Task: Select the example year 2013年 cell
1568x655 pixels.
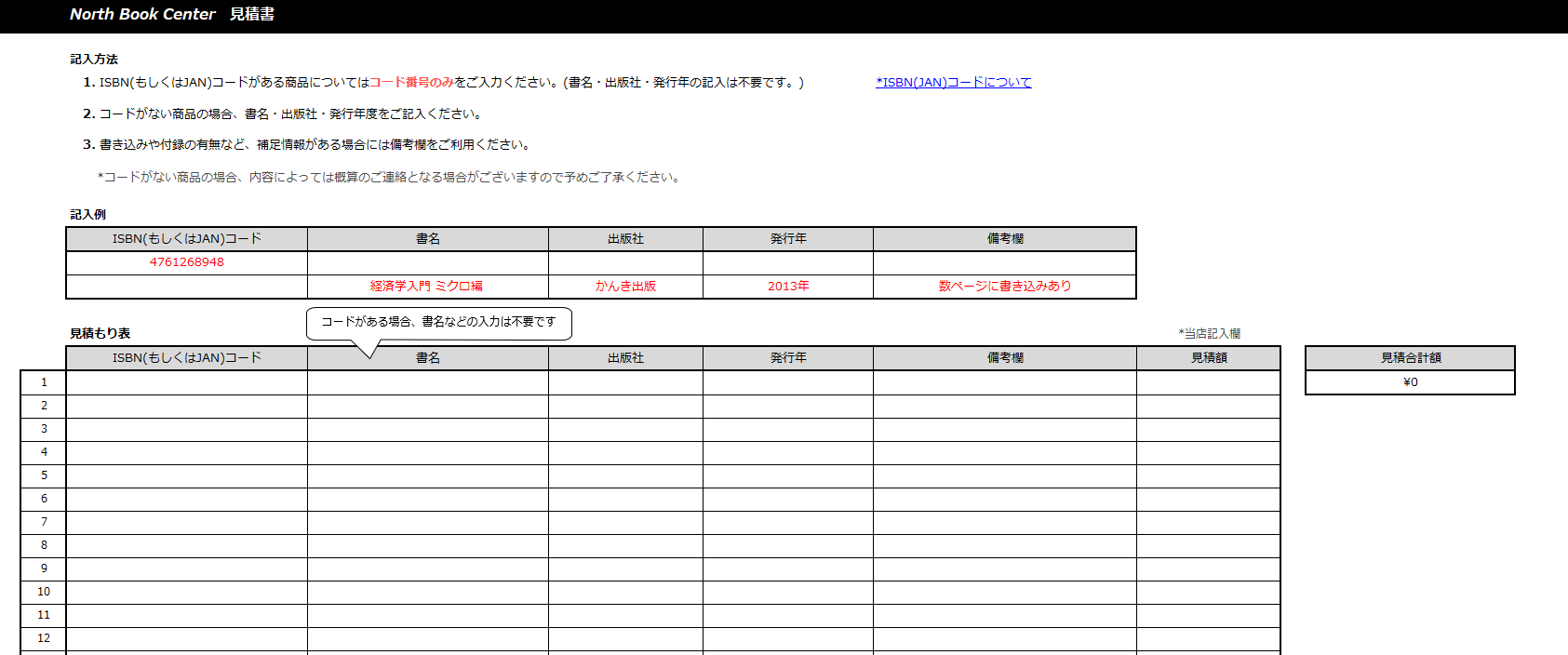Action: (x=788, y=287)
